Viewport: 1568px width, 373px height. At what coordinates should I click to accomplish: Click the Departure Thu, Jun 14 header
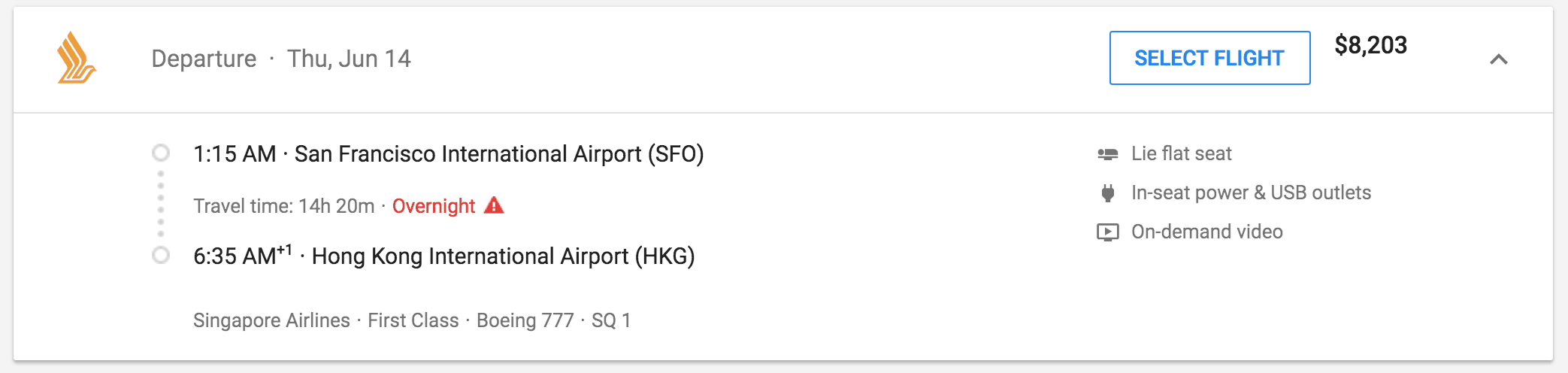281,59
